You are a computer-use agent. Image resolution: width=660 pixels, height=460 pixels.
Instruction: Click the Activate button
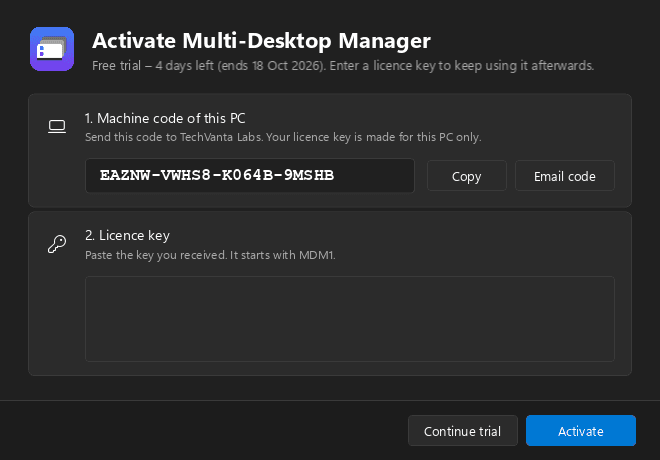[x=580, y=431]
